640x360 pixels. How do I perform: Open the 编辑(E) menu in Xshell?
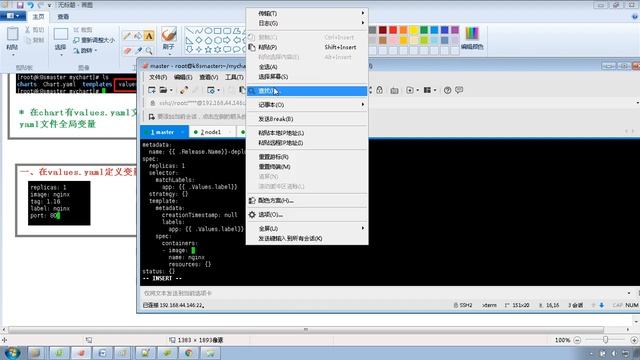point(183,77)
